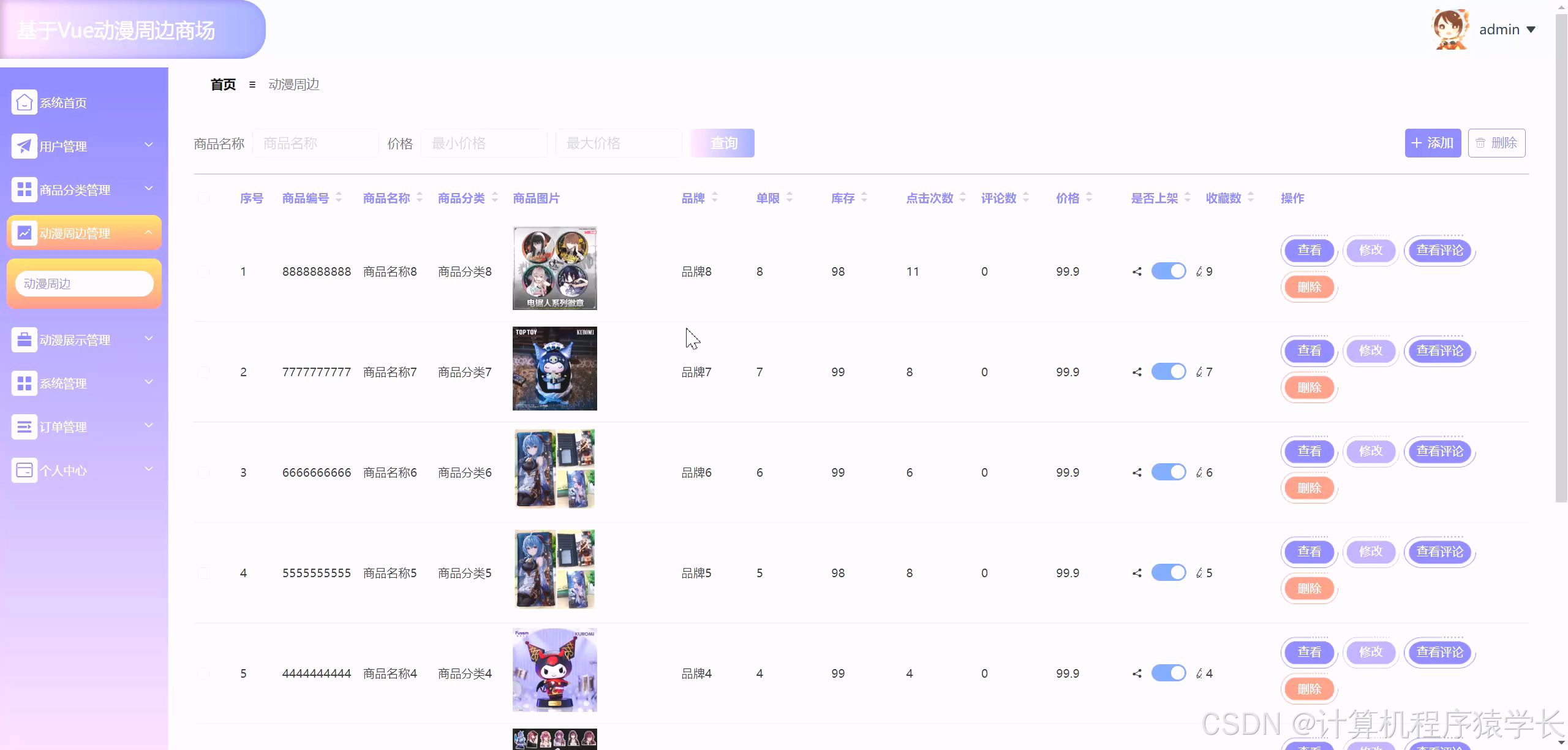The image size is (1568, 750).
Task: Click 查看评论 for 商品名称7
Action: 1439,350
